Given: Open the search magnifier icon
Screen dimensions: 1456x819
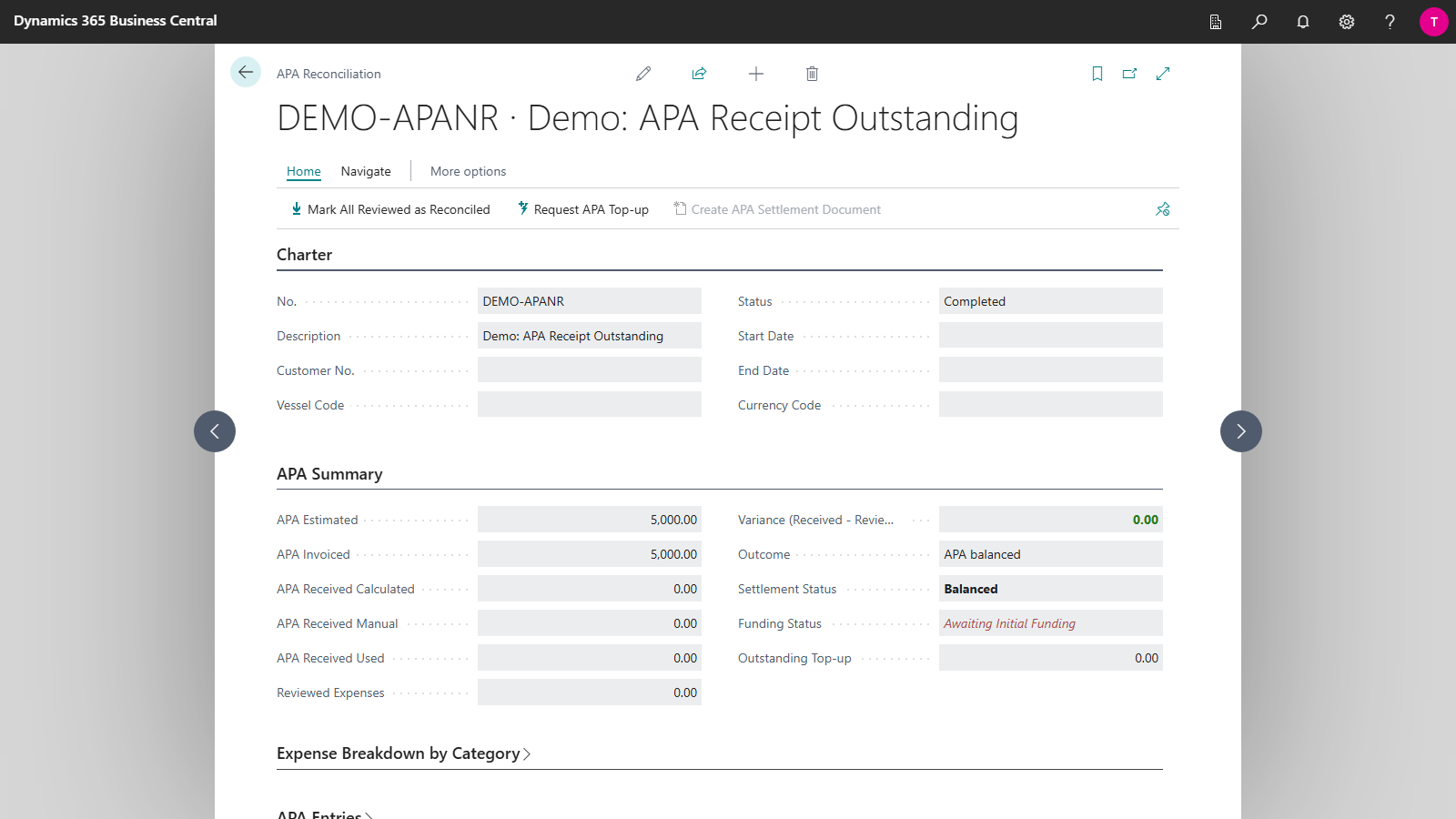Looking at the screenshot, I should click(x=1259, y=21).
